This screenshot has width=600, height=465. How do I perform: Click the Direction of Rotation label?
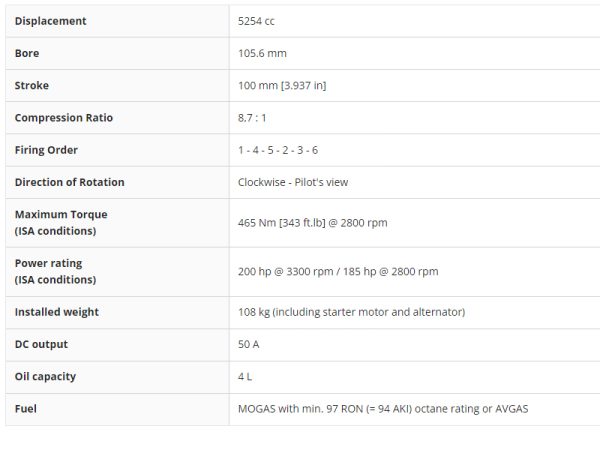click(x=69, y=182)
